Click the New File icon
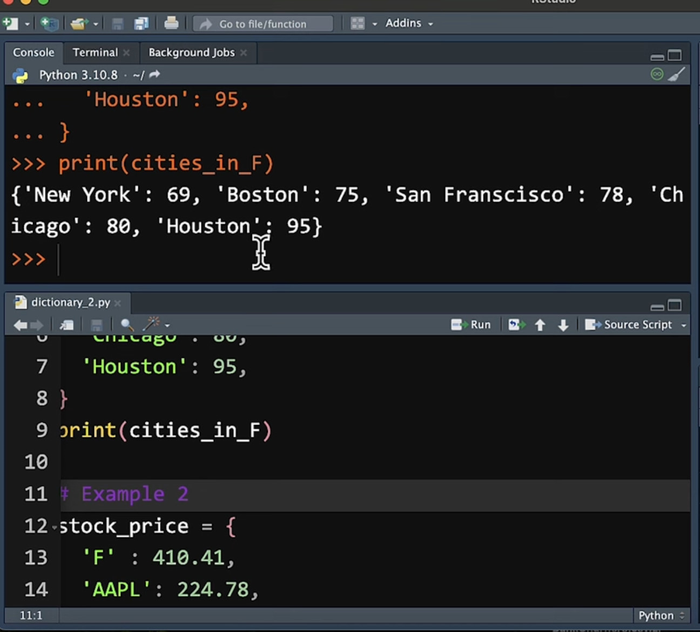 [x=10, y=23]
